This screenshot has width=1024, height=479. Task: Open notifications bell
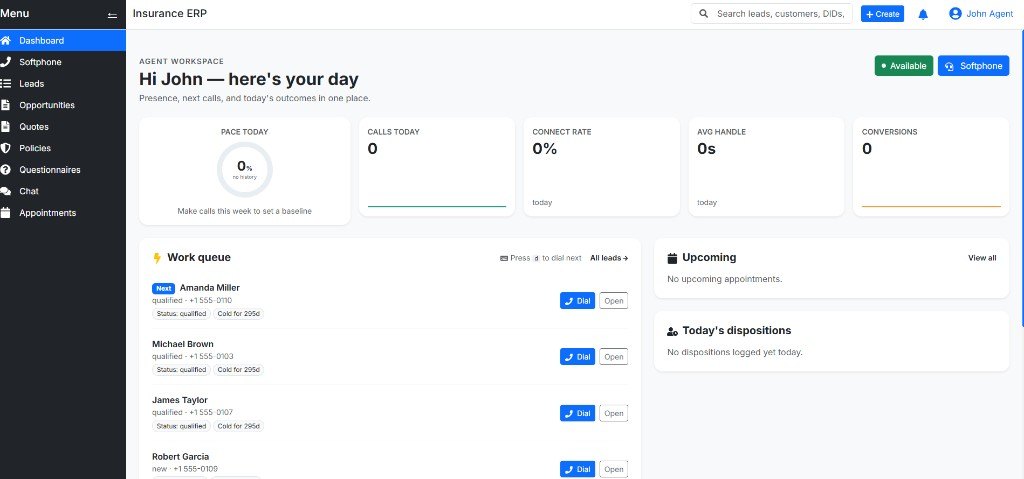point(923,14)
